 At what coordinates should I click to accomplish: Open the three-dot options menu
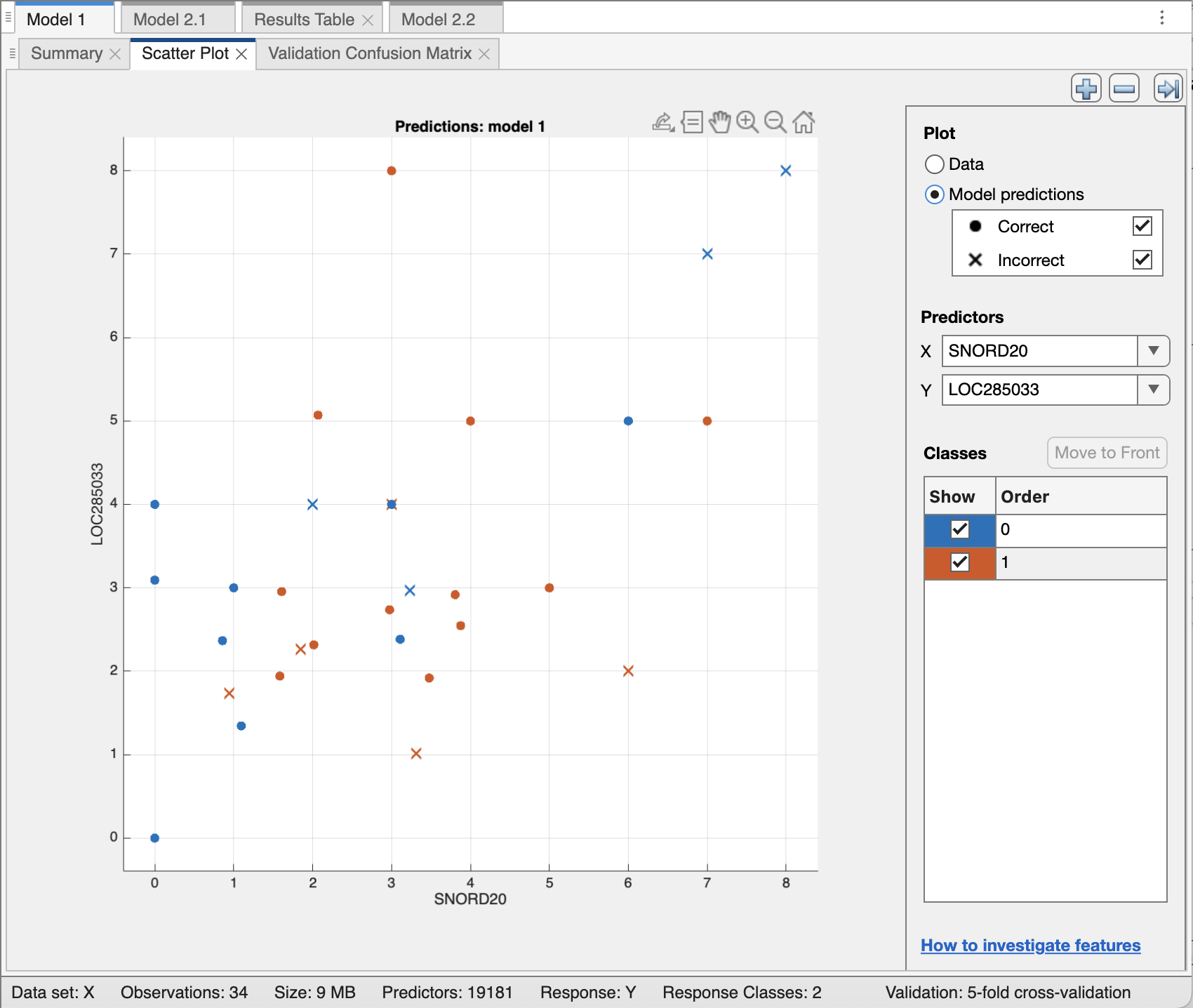tap(1162, 18)
